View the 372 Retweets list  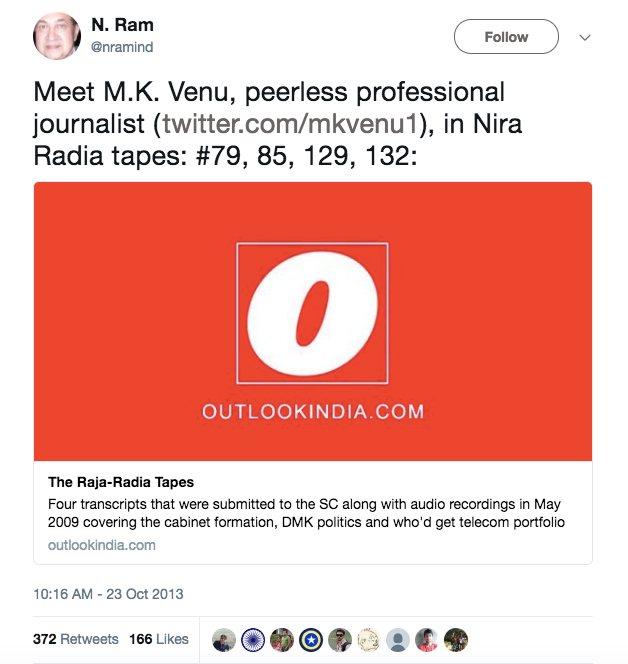coord(76,639)
